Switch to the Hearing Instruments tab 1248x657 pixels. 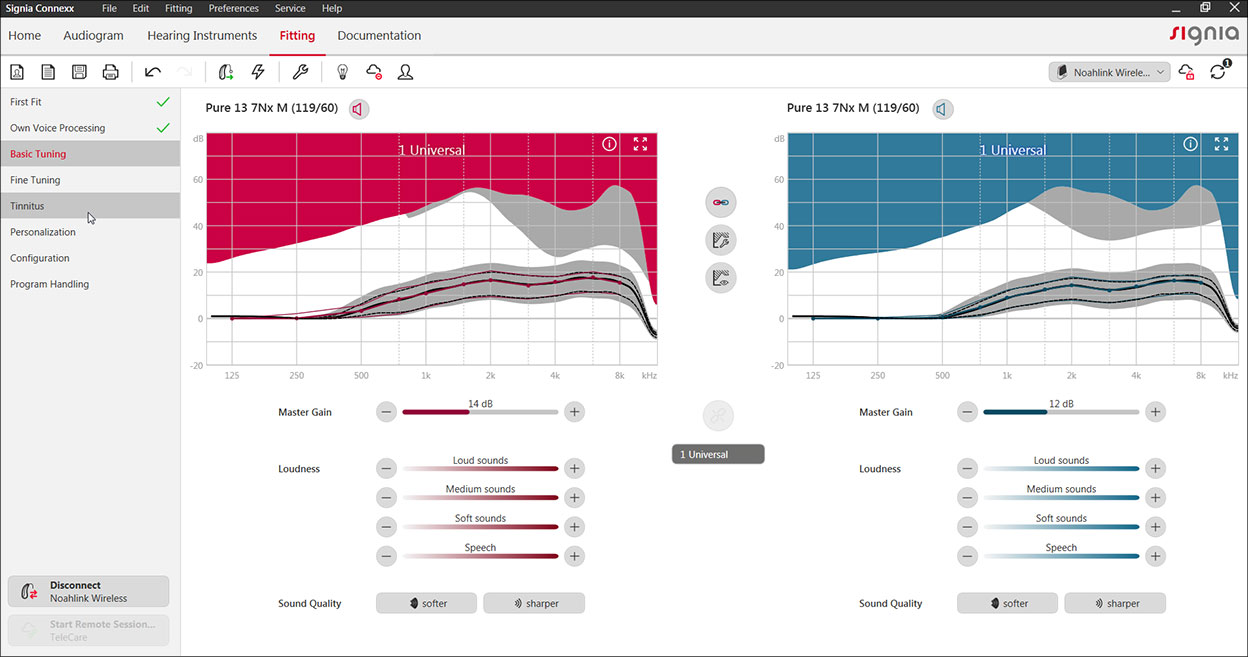[202, 35]
